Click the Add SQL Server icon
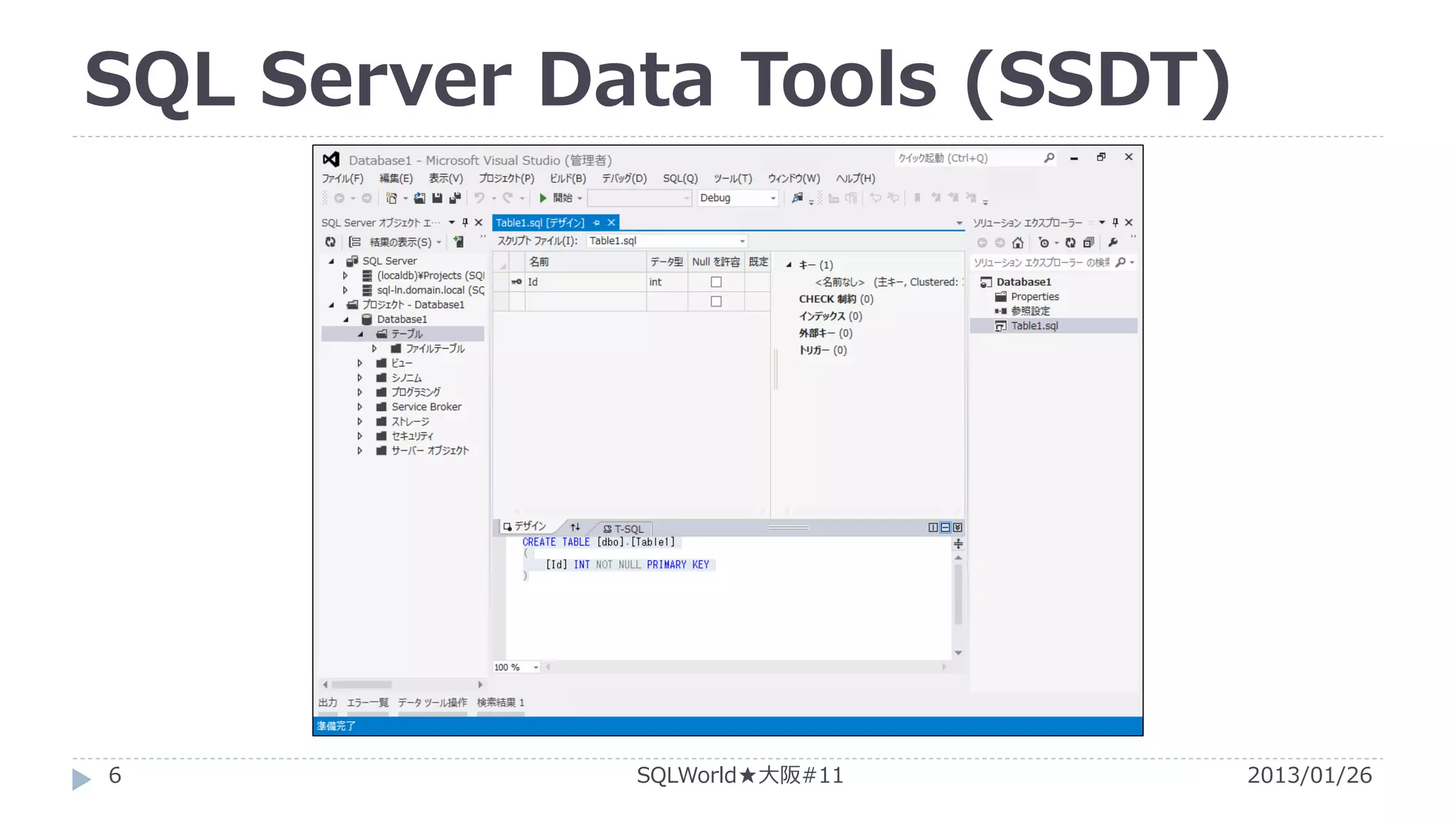 click(x=459, y=242)
